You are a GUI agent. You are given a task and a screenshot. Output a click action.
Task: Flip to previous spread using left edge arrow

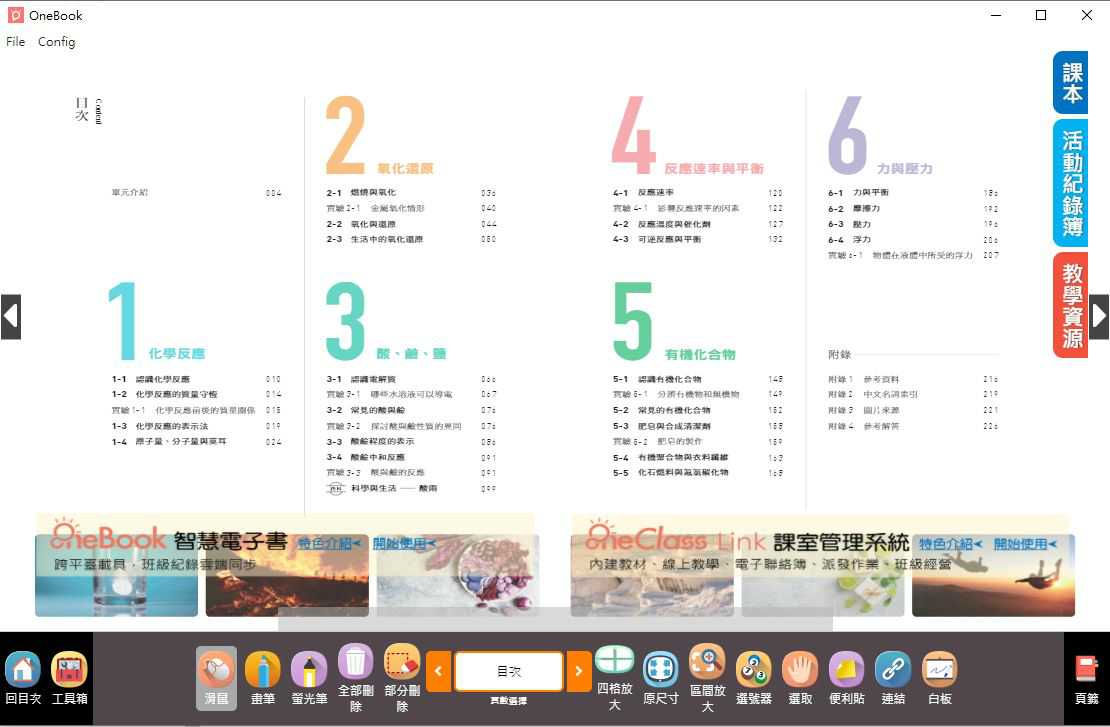pyautogui.click(x=11, y=316)
